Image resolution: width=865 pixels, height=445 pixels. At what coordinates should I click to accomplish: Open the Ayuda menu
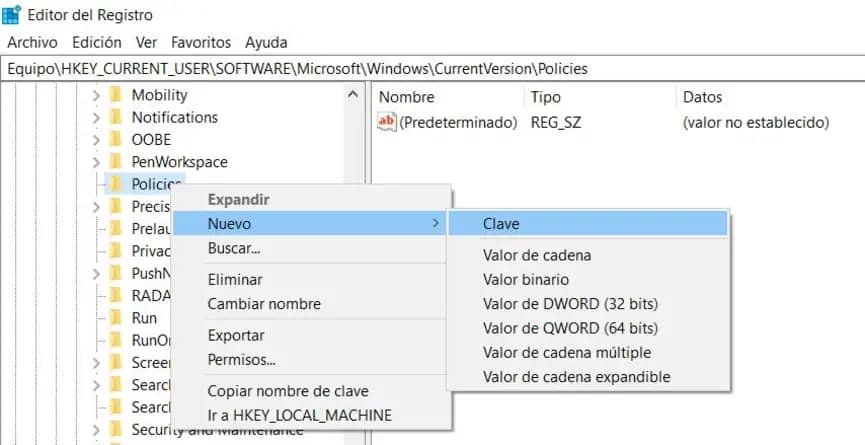pos(266,42)
